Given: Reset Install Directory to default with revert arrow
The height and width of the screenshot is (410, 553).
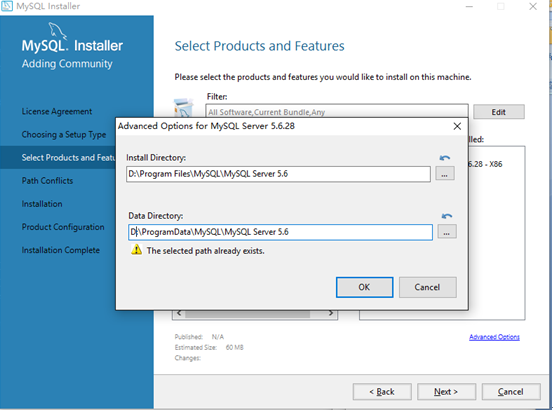Looking at the screenshot, I should pos(445,158).
